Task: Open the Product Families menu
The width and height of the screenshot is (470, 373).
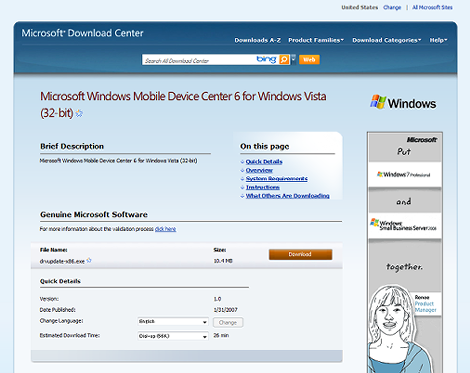Action: [x=316, y=40]
